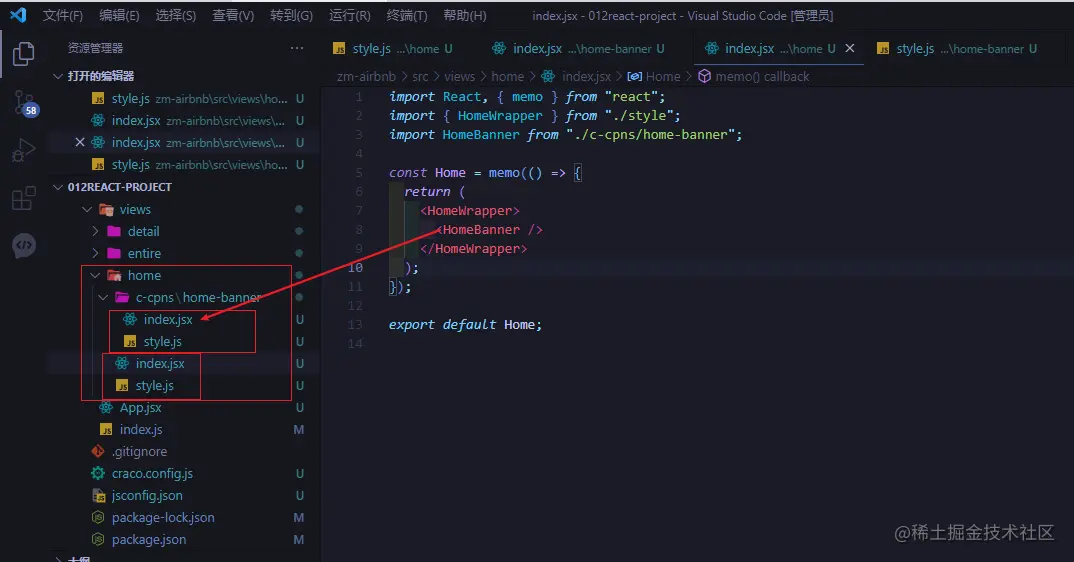The image size is (1074, 562).
Task: Switch to style.js ...\home-banner tab
Action: pos(959,49)
